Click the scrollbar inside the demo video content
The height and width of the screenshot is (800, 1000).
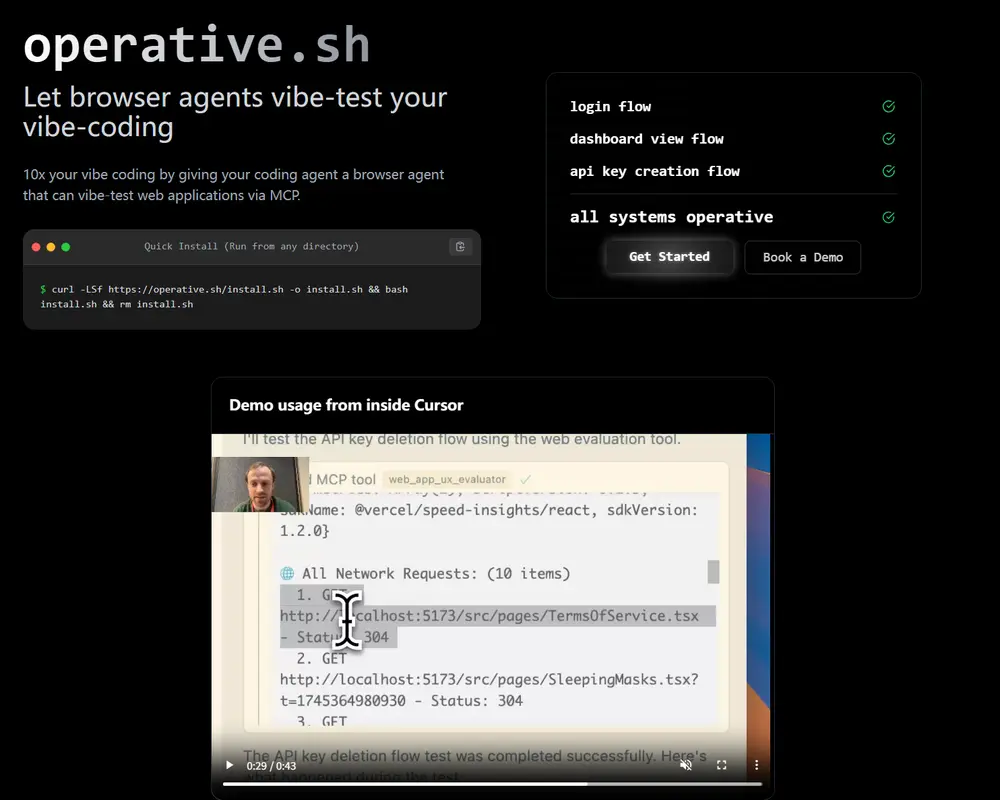tap(714, 572)
